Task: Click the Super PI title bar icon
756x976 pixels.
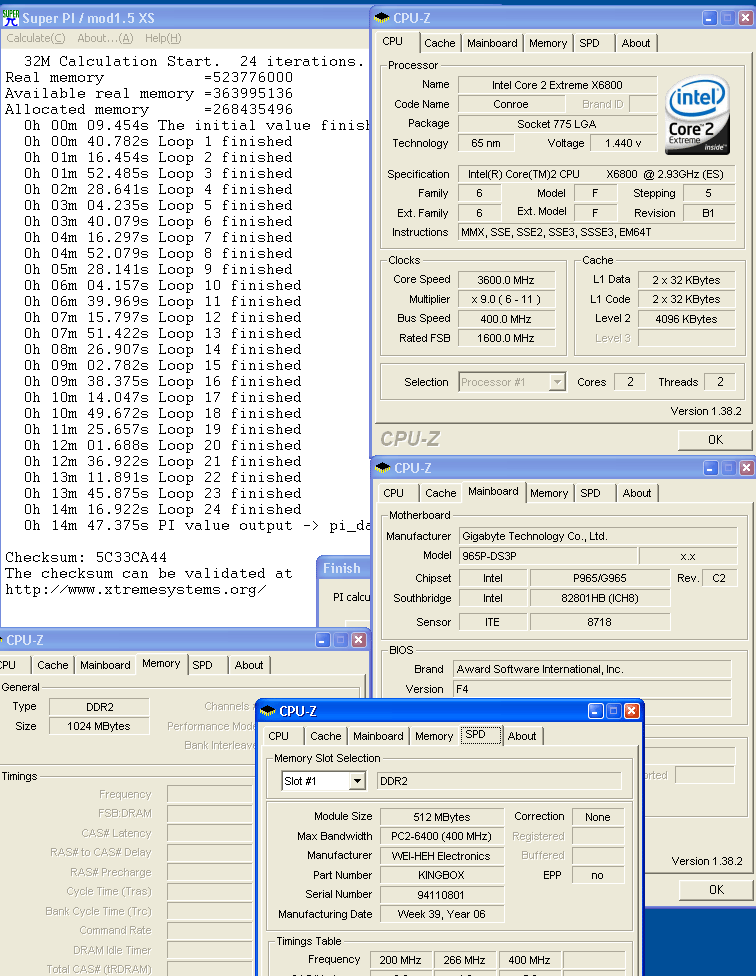Action: click(11, 18)
